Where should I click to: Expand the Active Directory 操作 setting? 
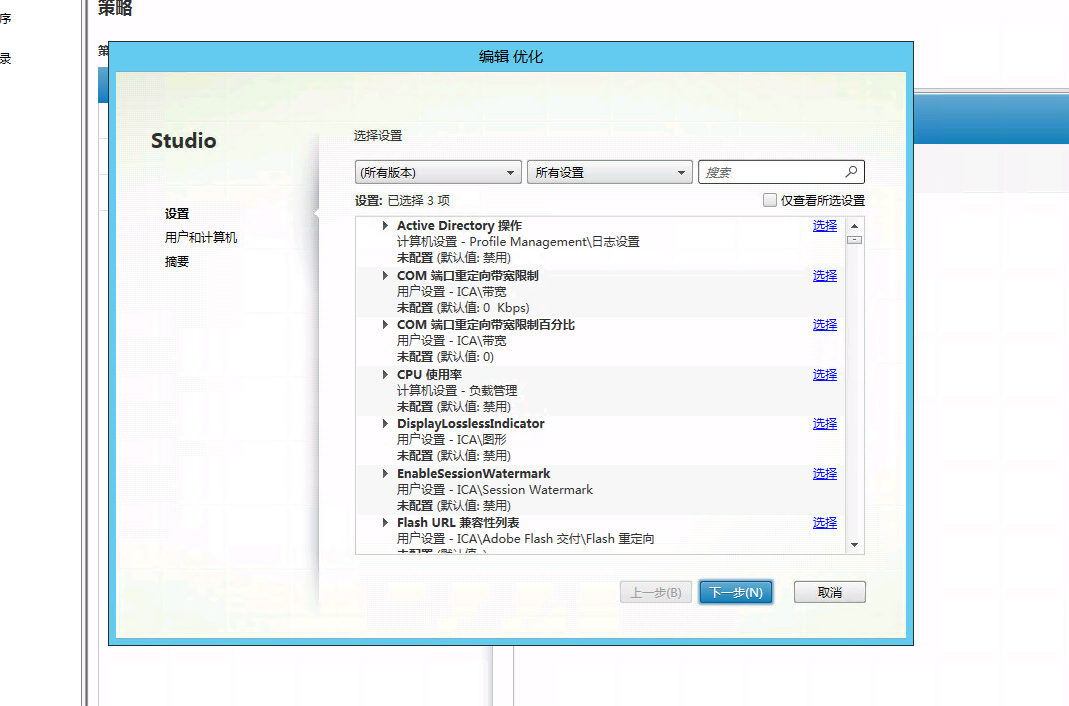tap(386, 226)
